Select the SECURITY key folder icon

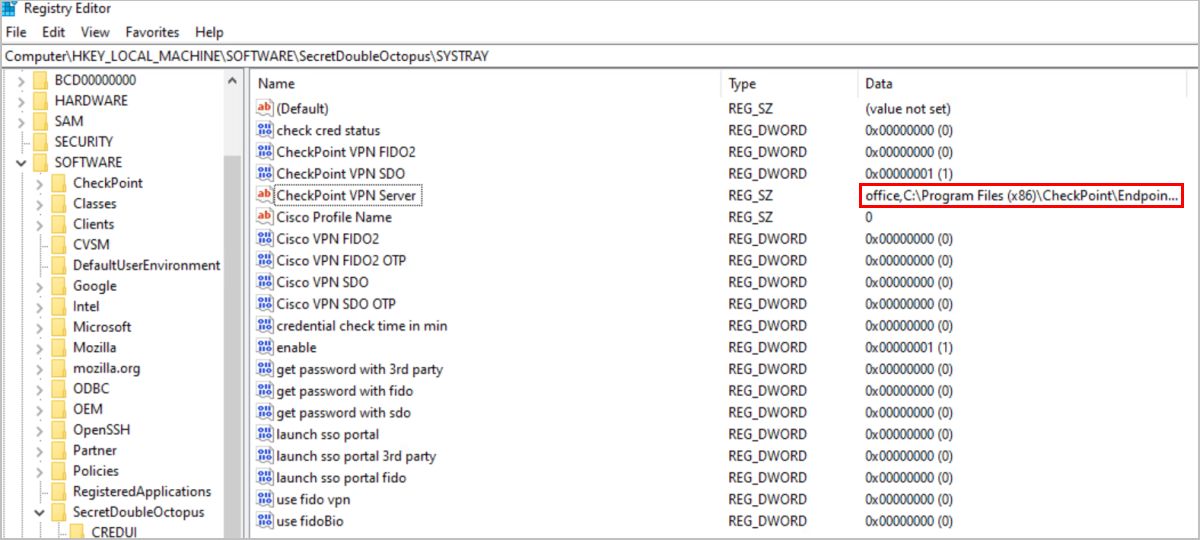(x=40, y=142)
